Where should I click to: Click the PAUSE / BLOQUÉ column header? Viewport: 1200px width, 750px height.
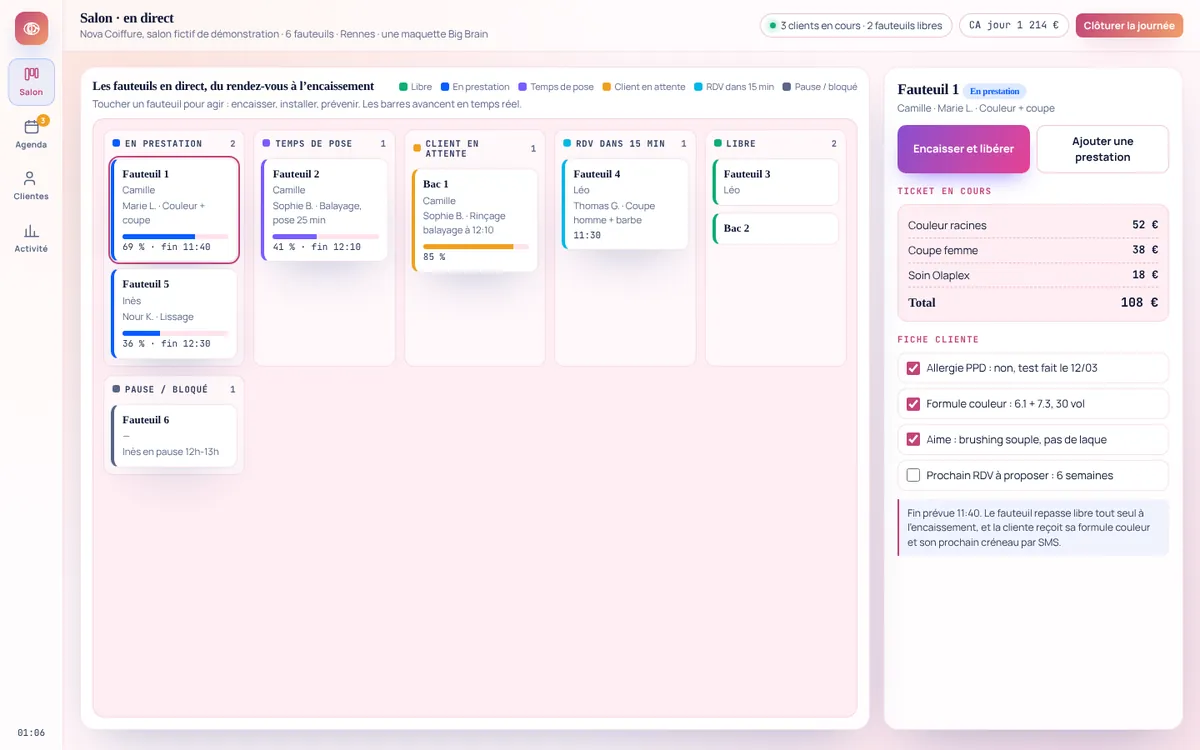(x=174, y=389)
